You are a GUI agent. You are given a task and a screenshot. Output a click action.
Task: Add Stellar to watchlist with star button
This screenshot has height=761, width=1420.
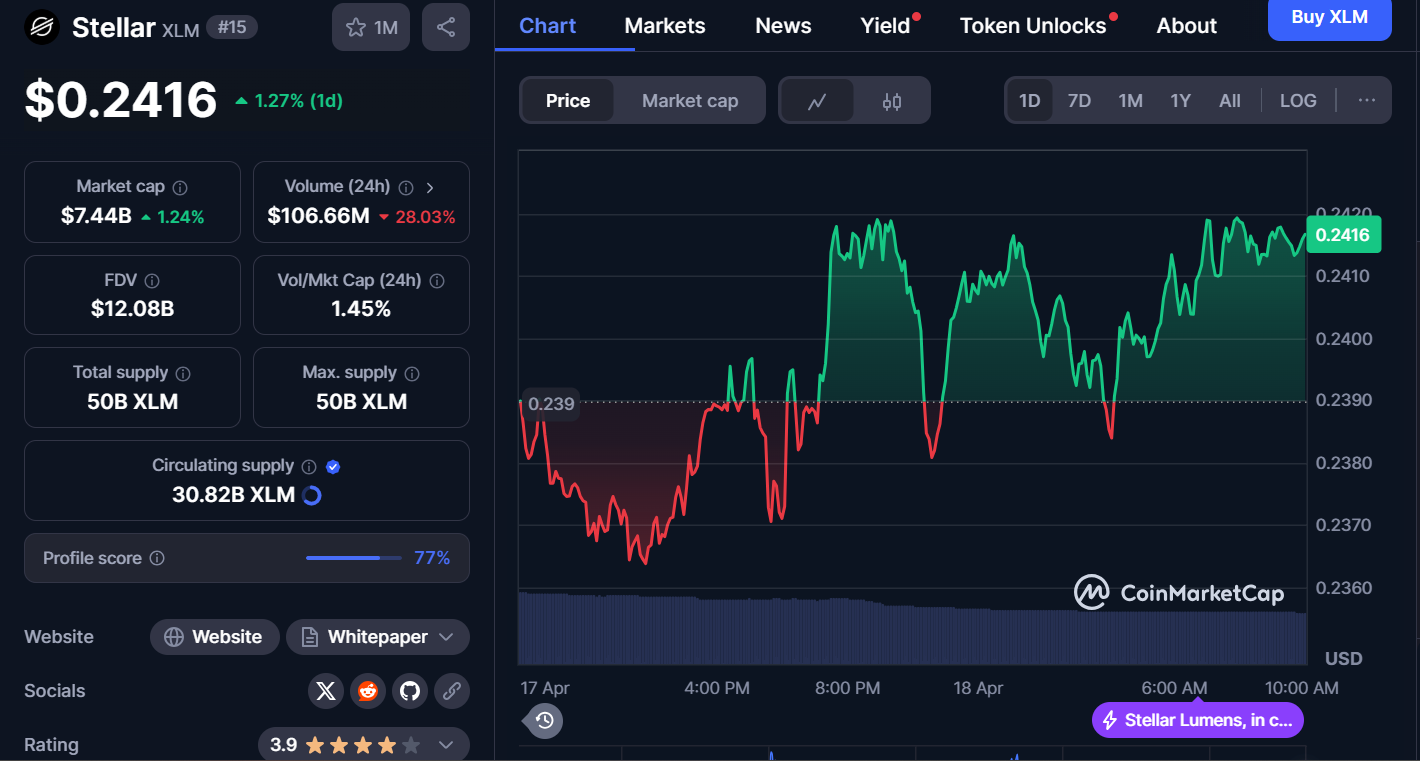coord(371,27)
